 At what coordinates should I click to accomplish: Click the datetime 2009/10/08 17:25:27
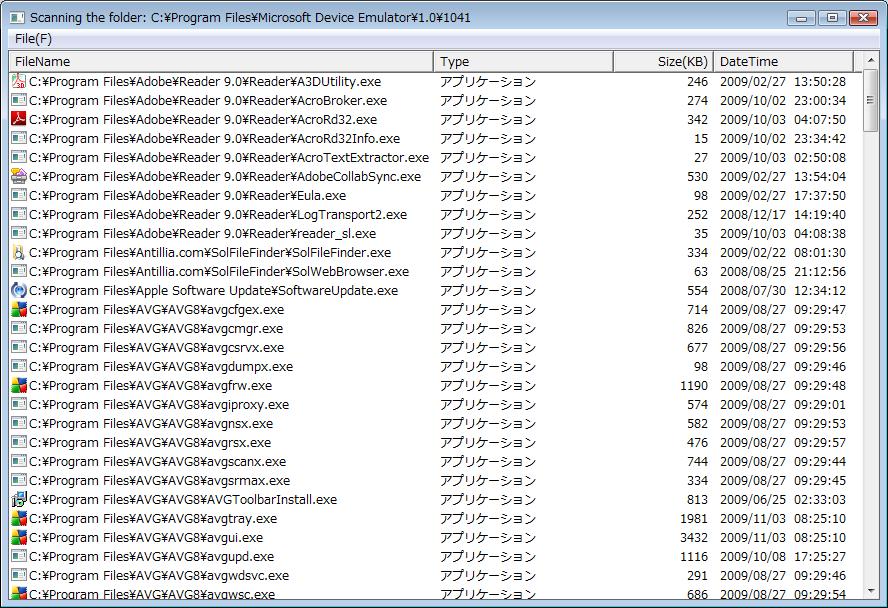(783, 556)
